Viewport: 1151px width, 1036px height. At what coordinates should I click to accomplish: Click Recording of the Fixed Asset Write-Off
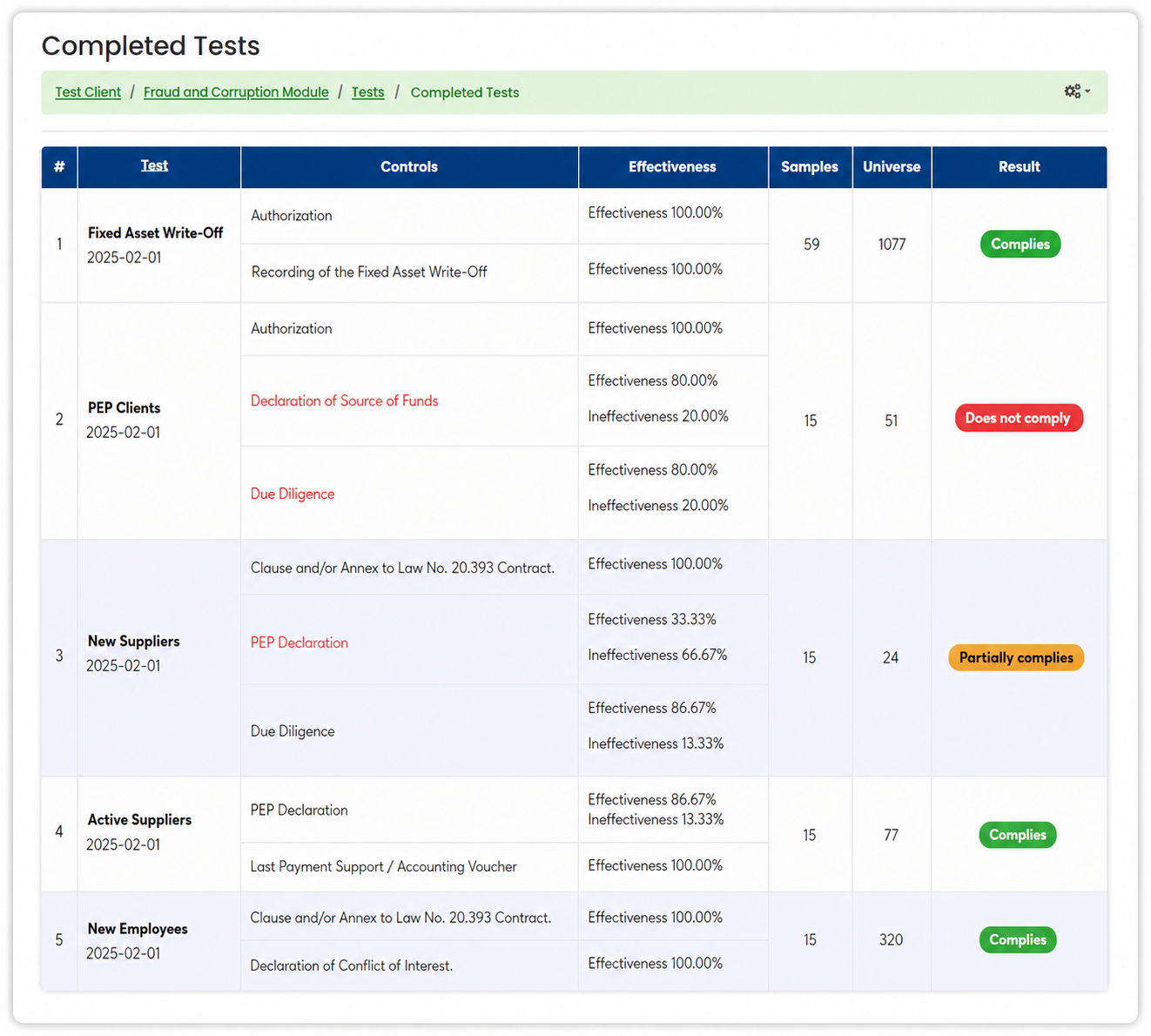pos(369,272)
